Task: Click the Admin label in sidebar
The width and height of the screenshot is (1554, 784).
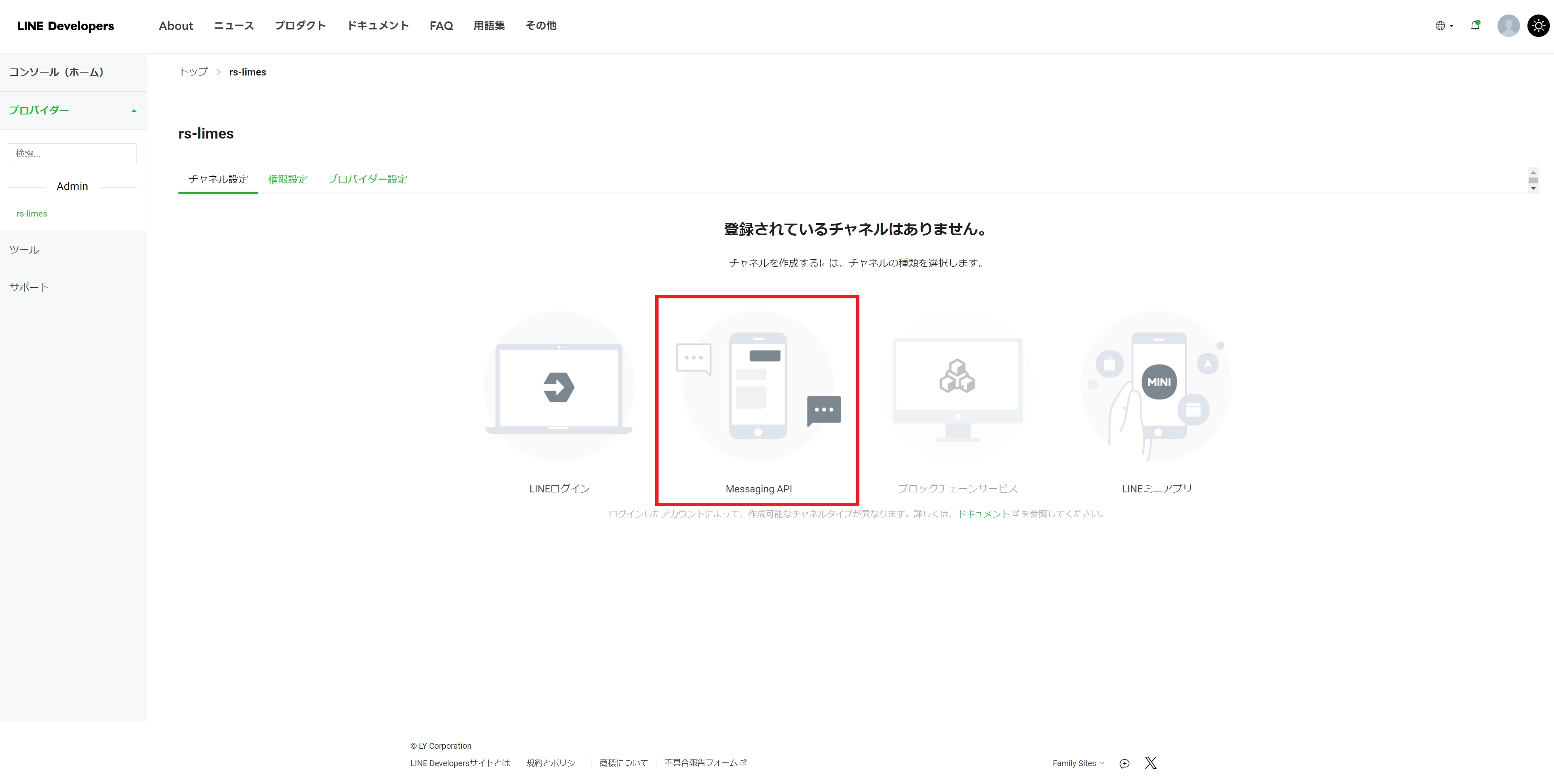Action: [x=72, y=186]
